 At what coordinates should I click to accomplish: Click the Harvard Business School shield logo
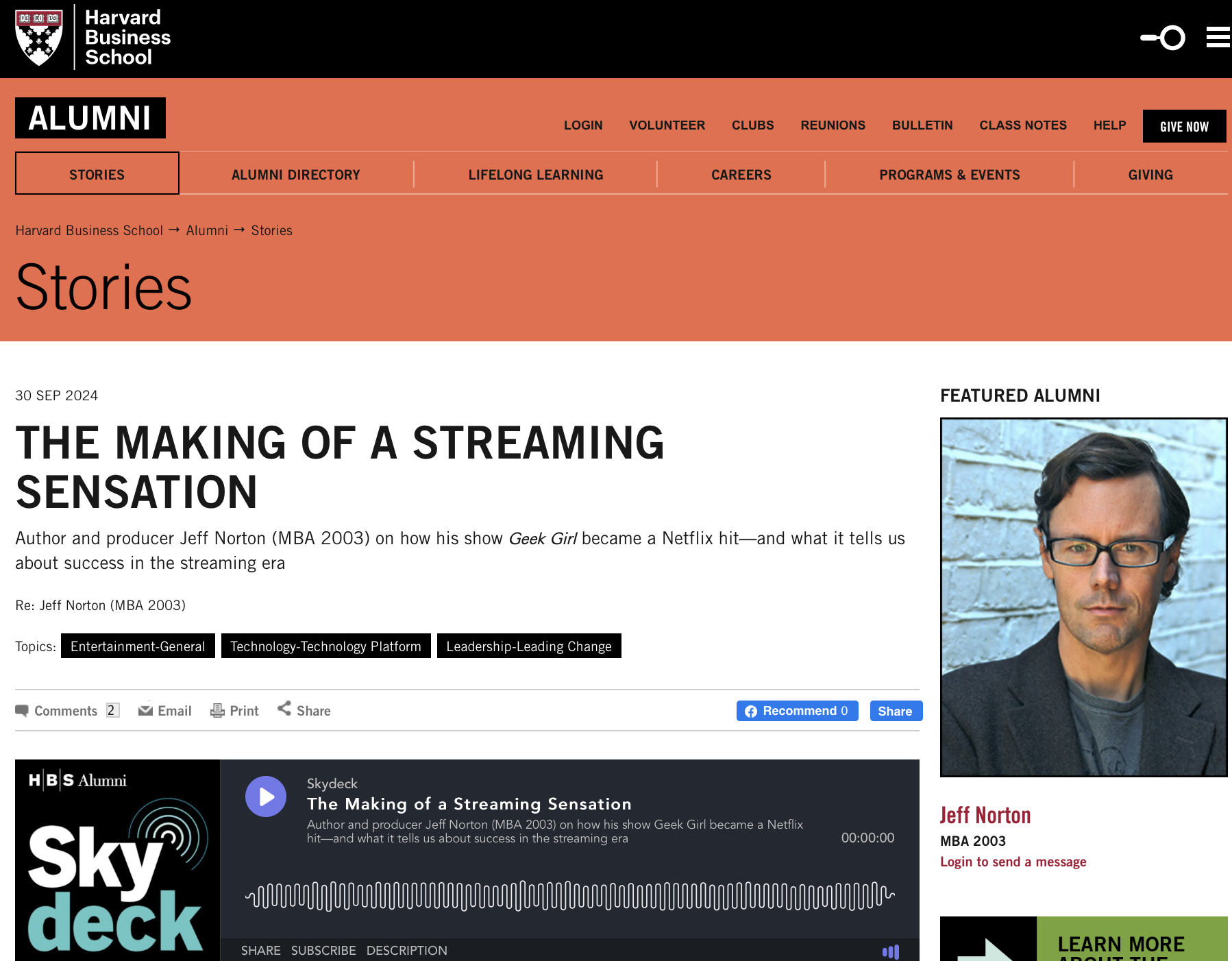coord(39,38)
